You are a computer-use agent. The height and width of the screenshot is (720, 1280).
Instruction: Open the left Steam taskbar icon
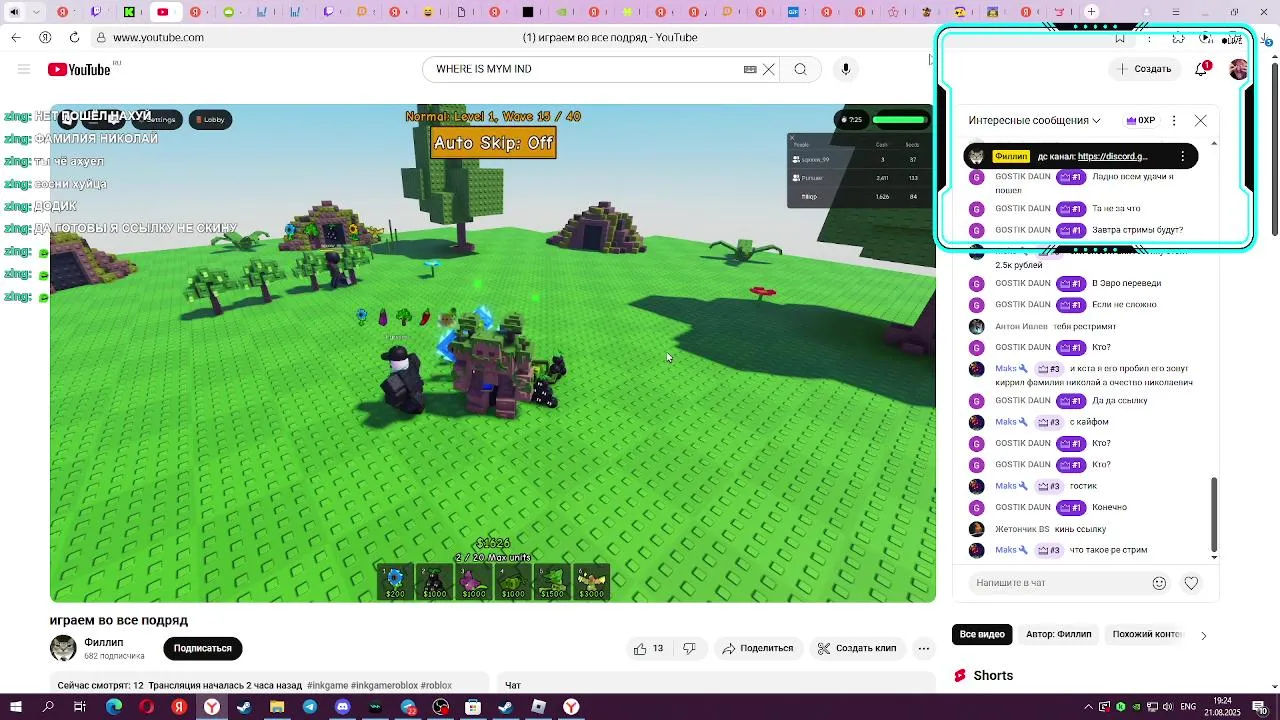pos(244,707)
